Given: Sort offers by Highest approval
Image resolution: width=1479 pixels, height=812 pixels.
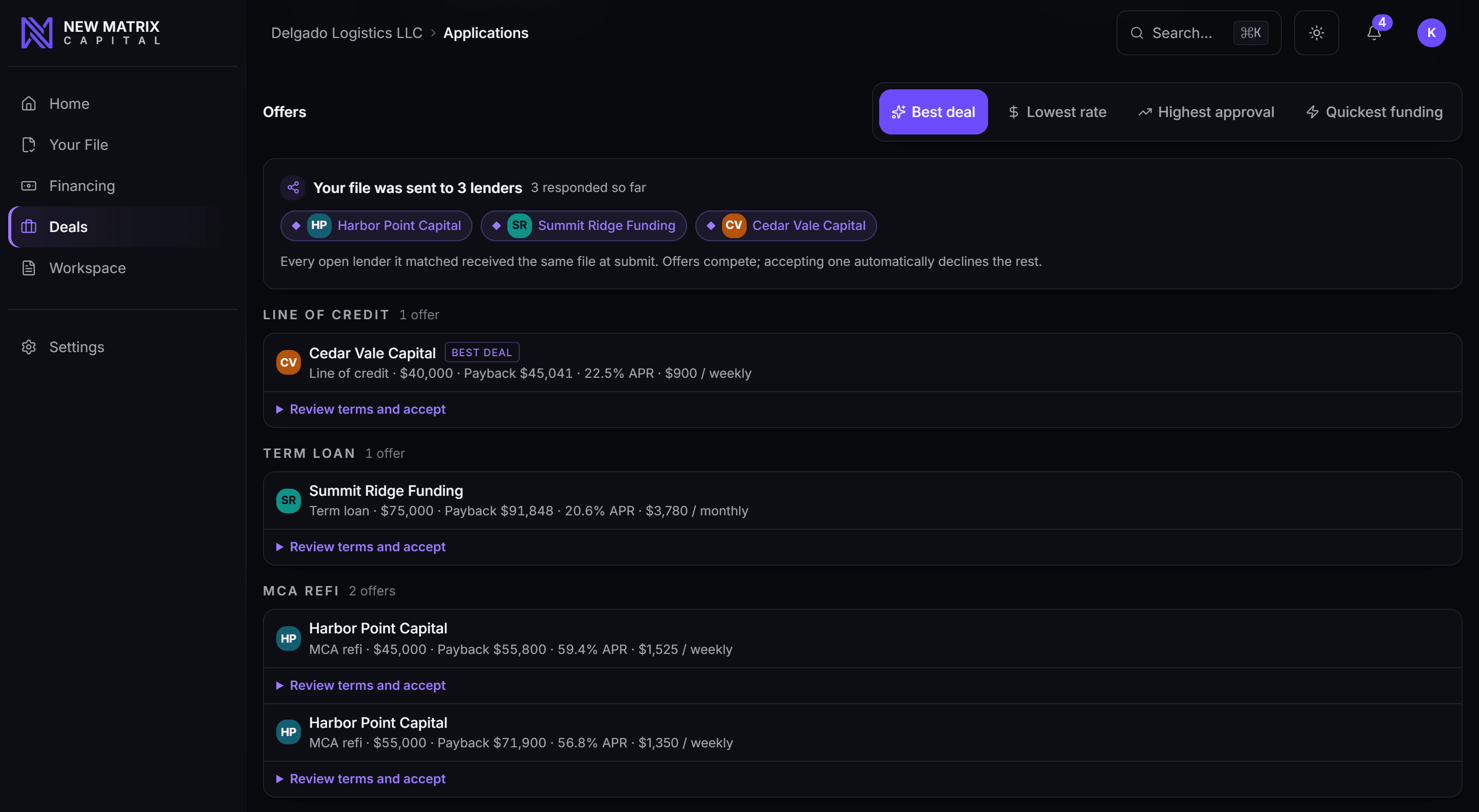Looking at the screenshot, I should coord(1206,112).
